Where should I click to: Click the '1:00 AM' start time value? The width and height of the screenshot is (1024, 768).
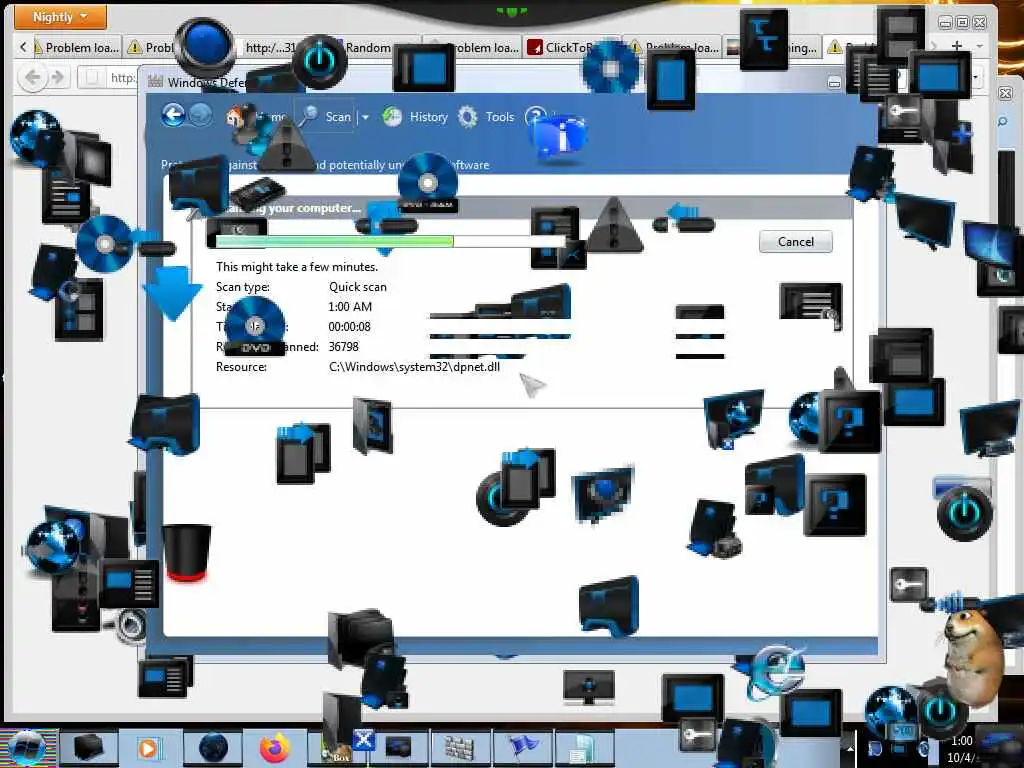350,307
